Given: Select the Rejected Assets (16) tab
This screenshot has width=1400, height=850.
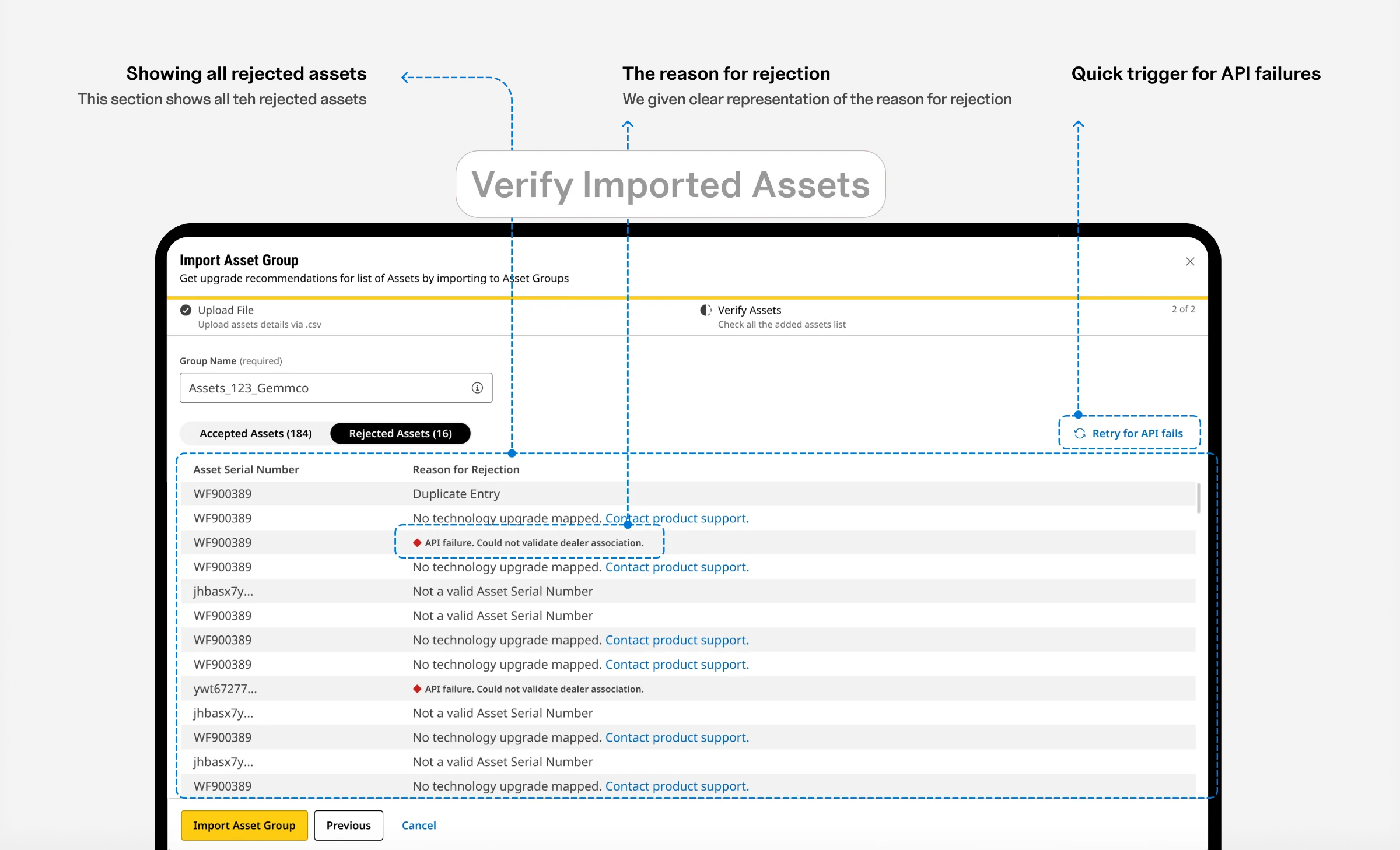Looking at the screenshot, I should 400,433.
